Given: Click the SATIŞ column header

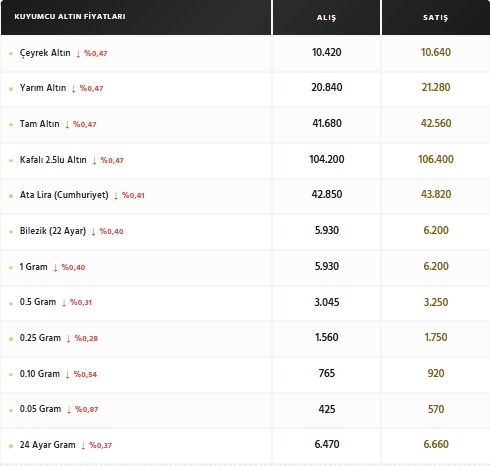Looking at the screenshot, I should coord(436,17).
